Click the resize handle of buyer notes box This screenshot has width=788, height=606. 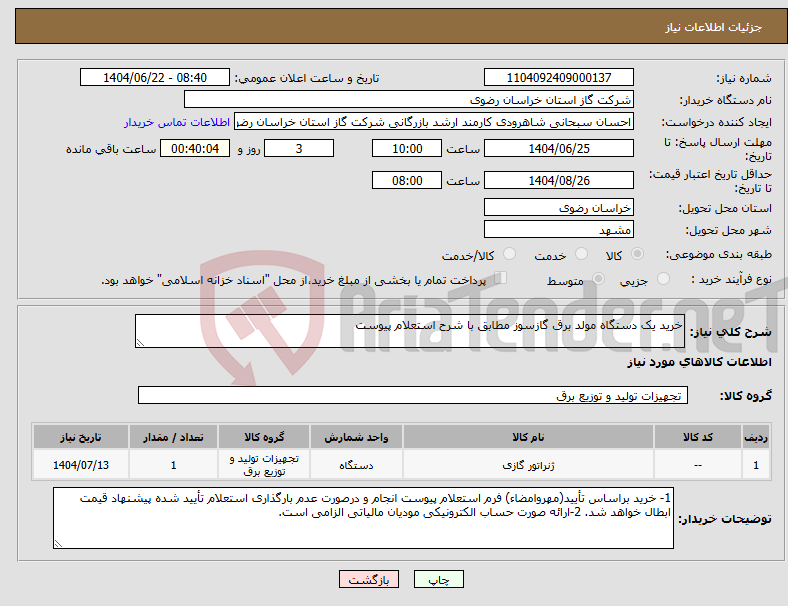click(x=58, y=544)
